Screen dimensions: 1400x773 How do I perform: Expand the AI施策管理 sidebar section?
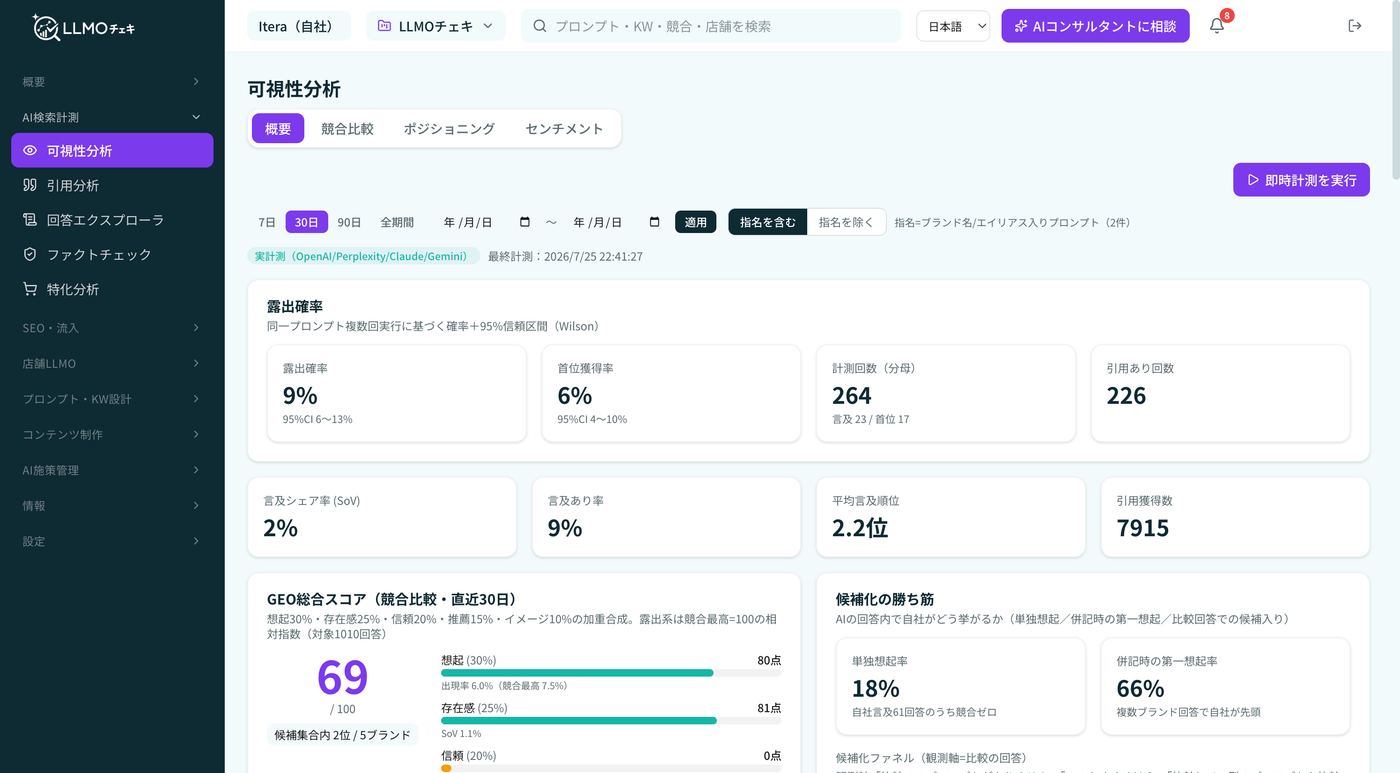[x=112, y=470]
